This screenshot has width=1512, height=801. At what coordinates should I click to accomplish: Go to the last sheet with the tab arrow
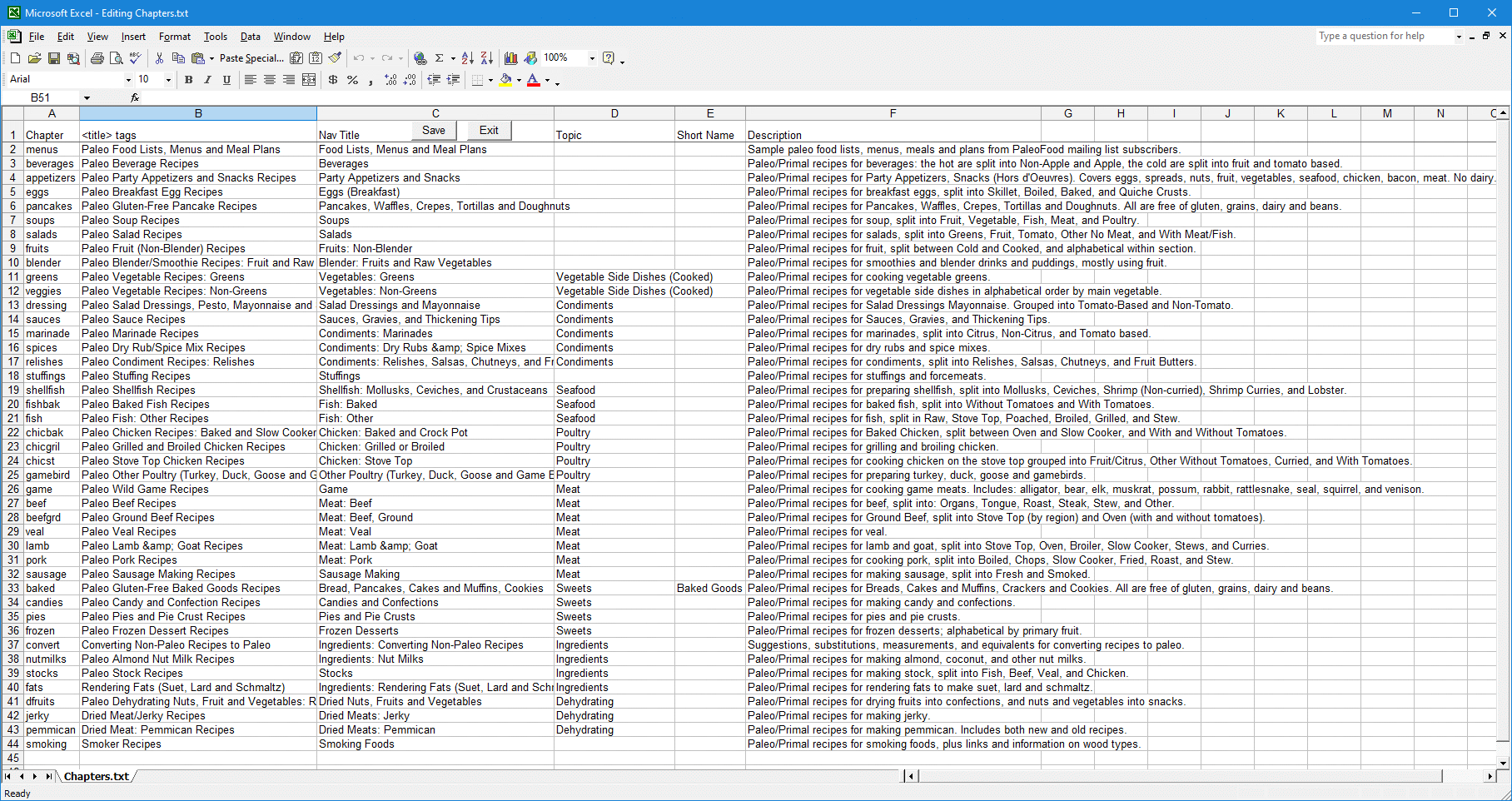(48, 776)
